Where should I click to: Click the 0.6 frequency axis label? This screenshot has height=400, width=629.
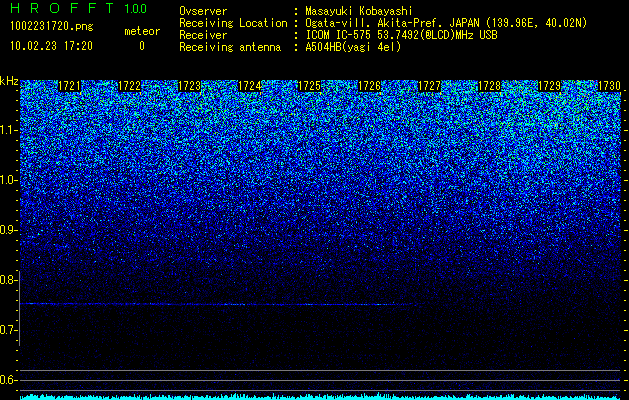8,380
